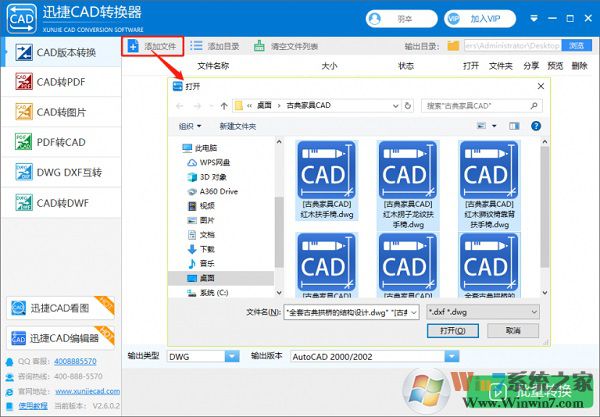600x417 pixels.
Task: Refresh the 古典家具CAD folder view
Action: [408, 106]
